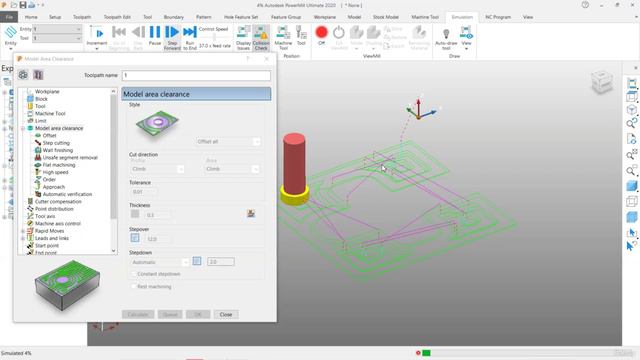Click the simulation progress bar at bottom
The image size is (640, 360).
click(x=520, y=353)
